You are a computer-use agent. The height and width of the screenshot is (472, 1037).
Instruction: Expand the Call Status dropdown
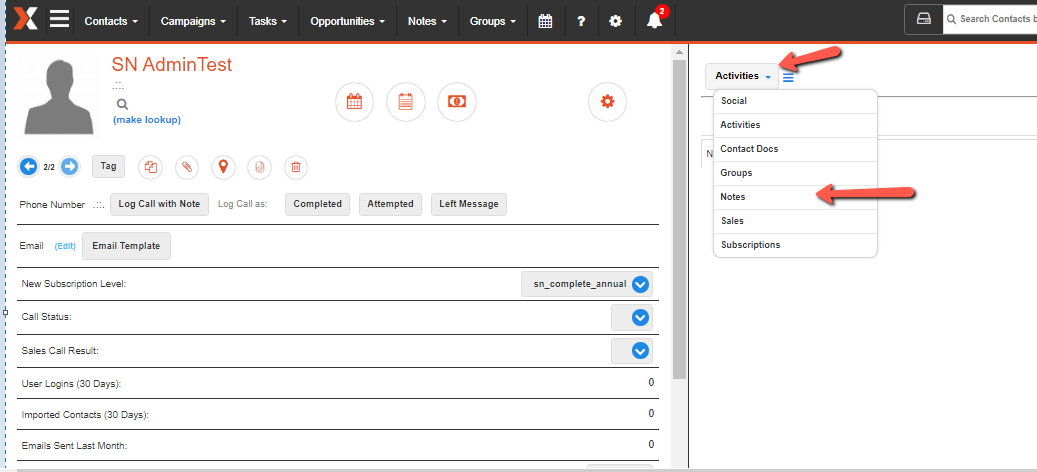(641, 318)
